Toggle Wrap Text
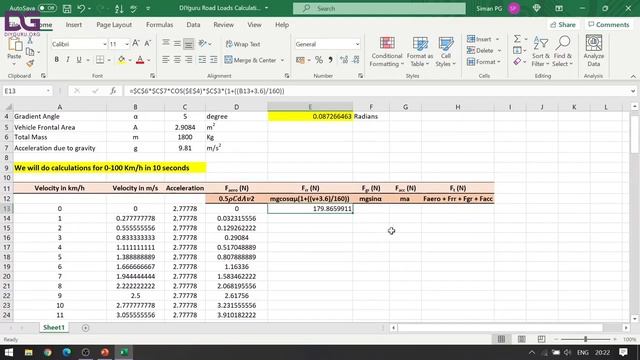Screen dimensions: 640x360 [x=243, y=44]
